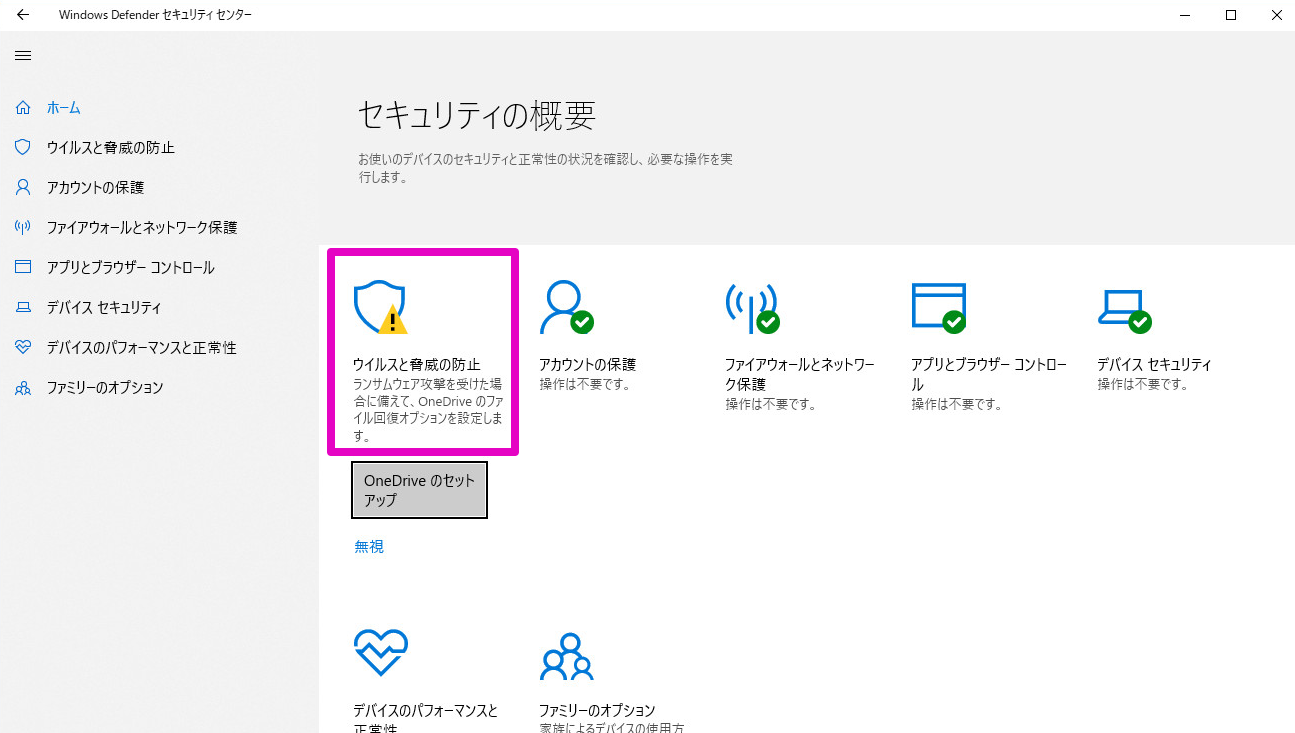Open the family options people tile icon
The width and height of the screenshot is (1295, 733).
(x=566, y=657)
